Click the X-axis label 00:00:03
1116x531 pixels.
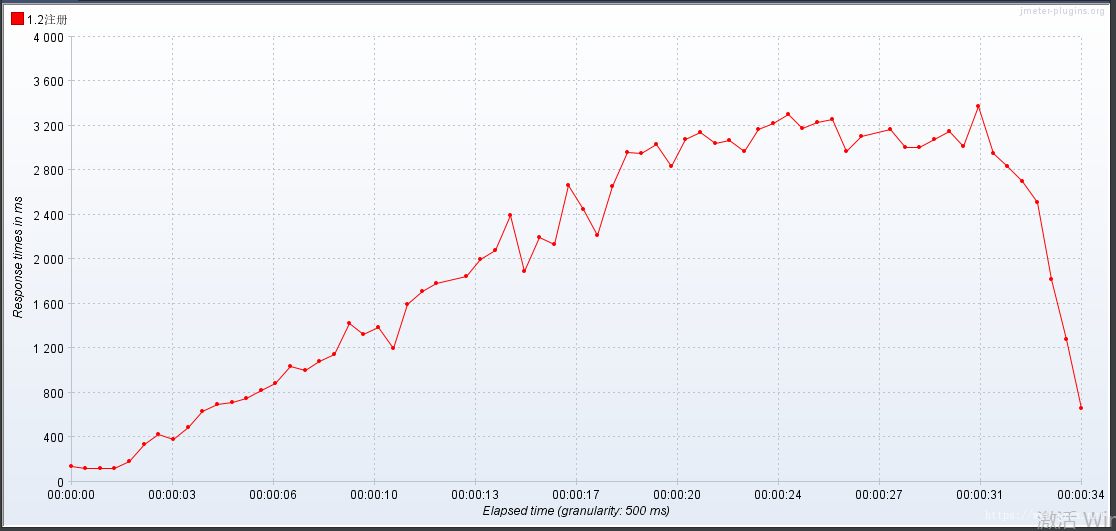coord(172,495)
